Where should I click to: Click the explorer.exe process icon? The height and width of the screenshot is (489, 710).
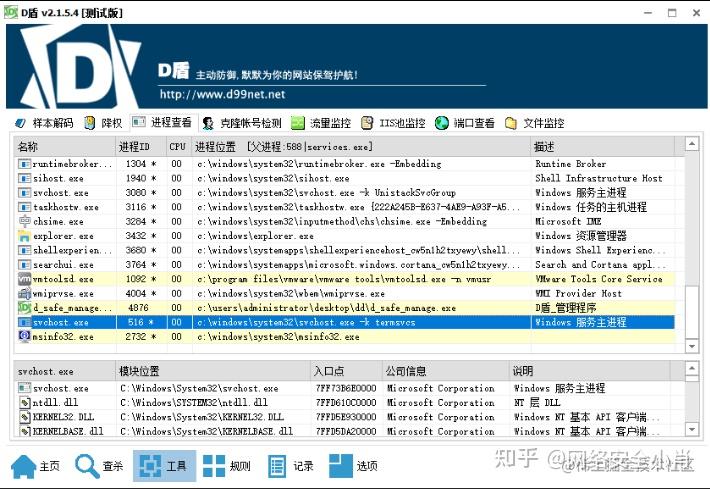point(24,236)
